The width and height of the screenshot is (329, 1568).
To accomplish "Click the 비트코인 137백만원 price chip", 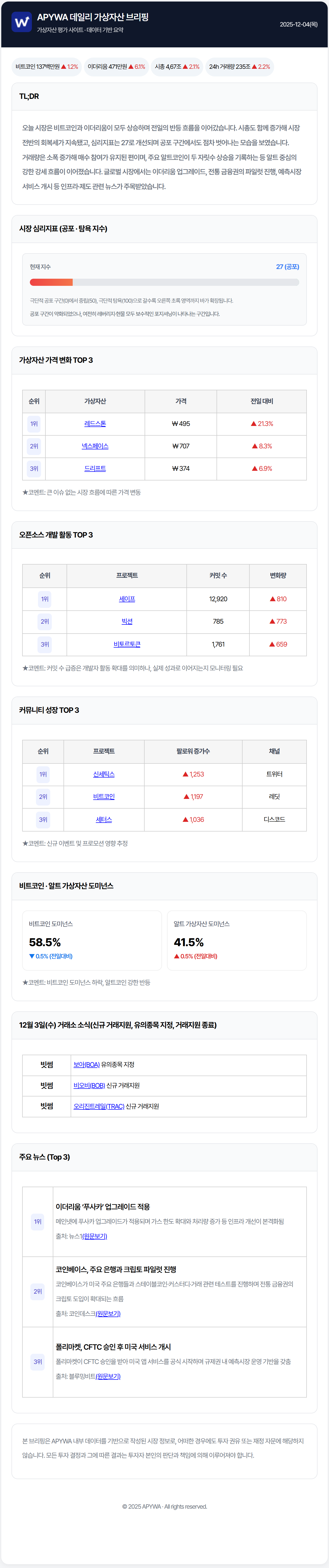I will pos(47,67).
